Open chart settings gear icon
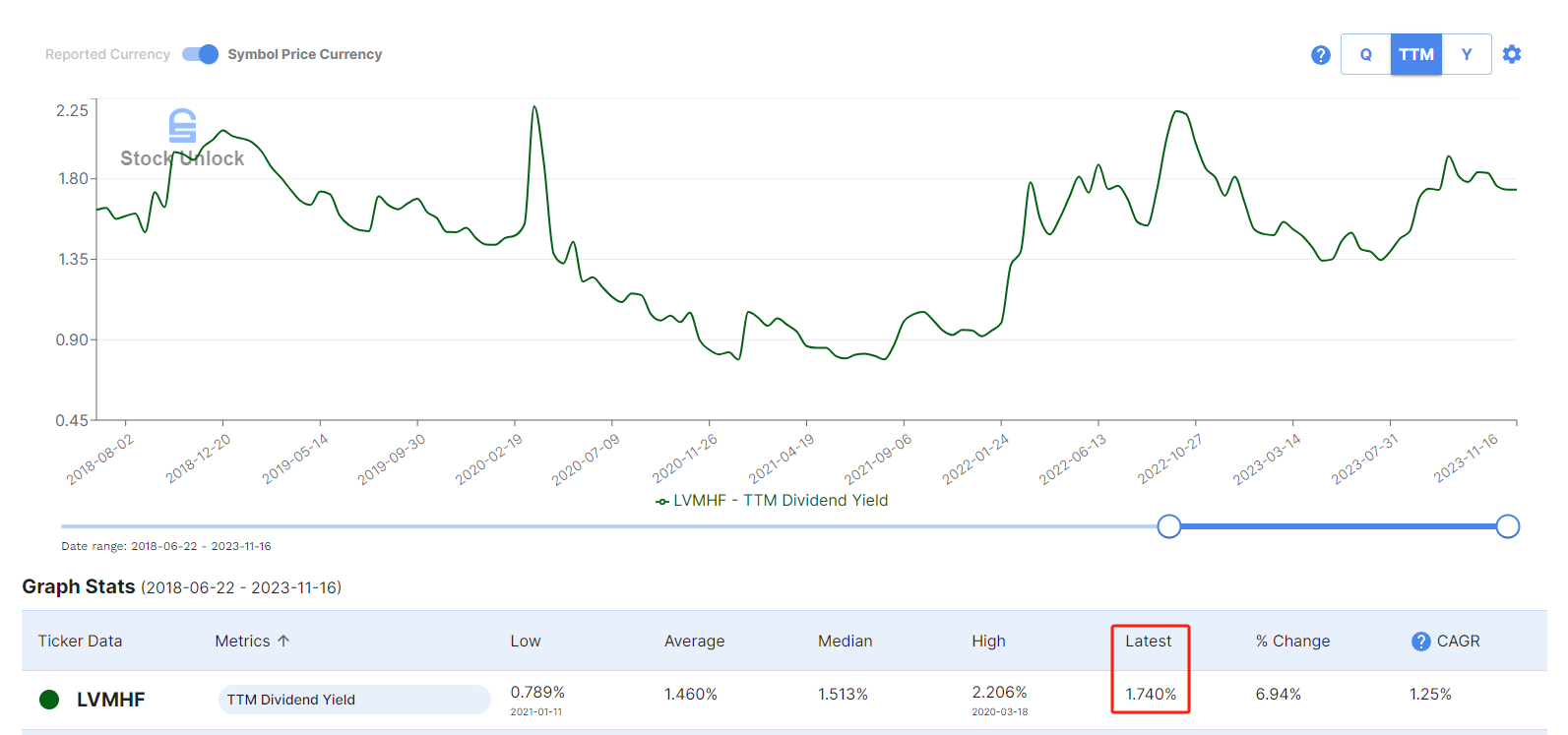The height and width of the screenshot is (735, 1568). pos(1512,54)
